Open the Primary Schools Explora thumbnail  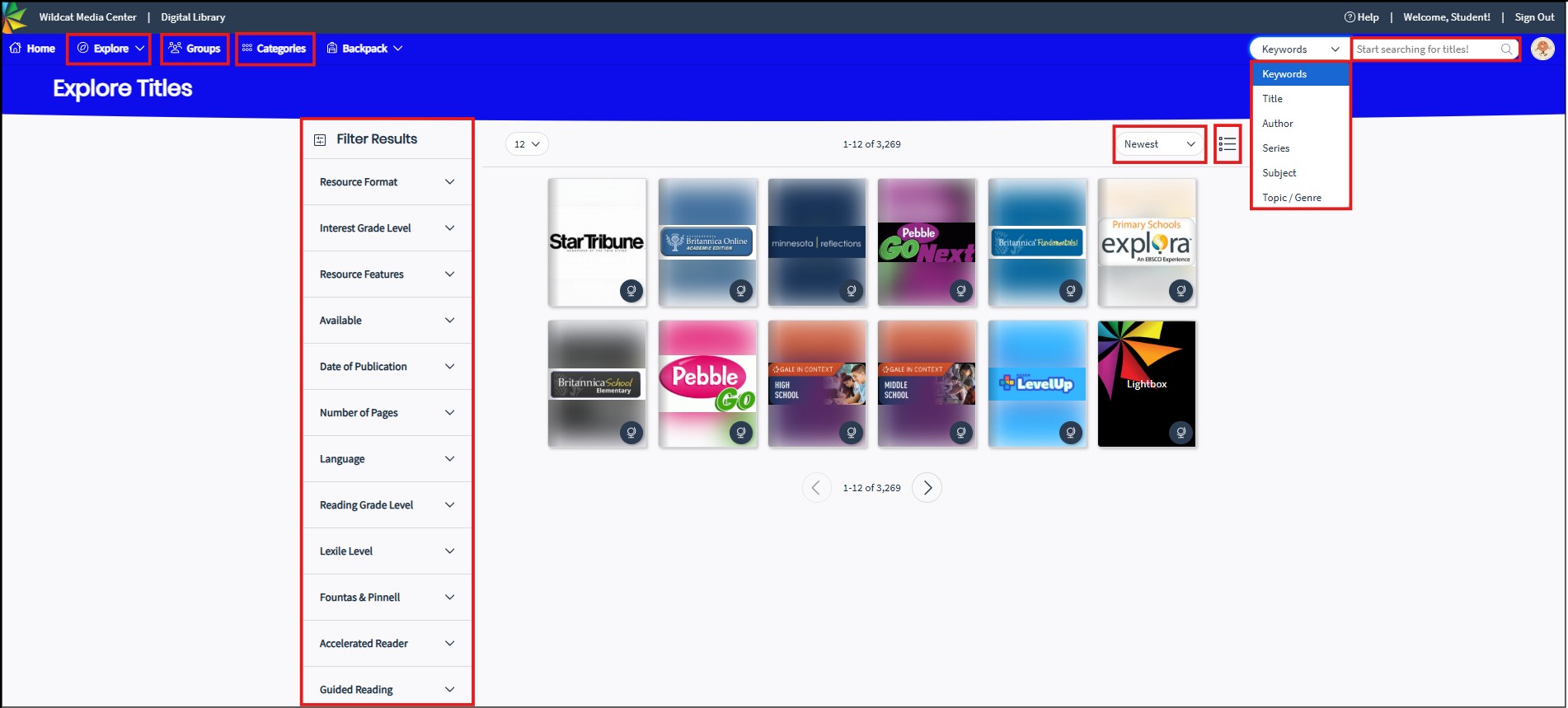point(1147,241)
